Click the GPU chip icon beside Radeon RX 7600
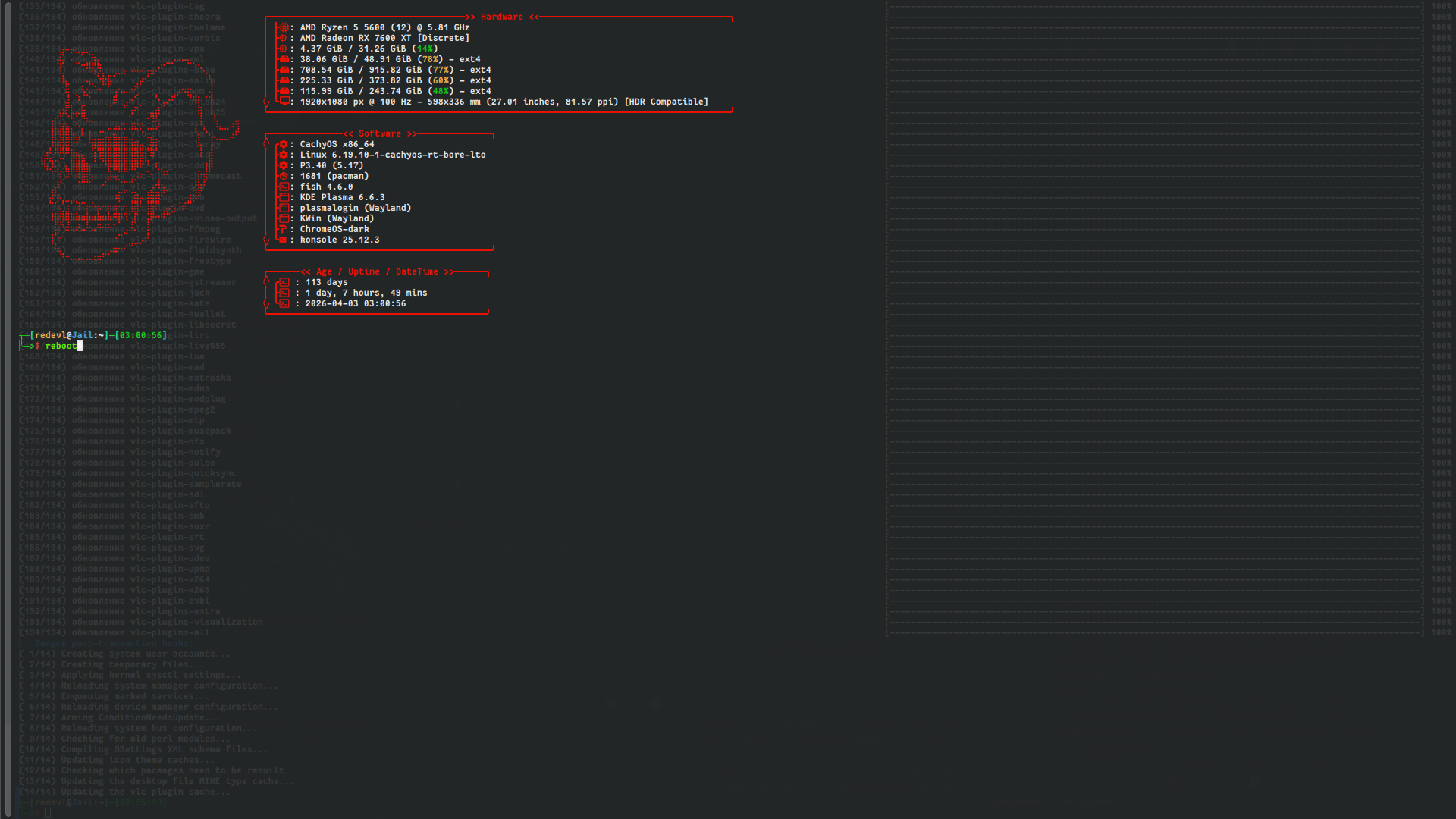1456x819 pixels. [284, 38]
